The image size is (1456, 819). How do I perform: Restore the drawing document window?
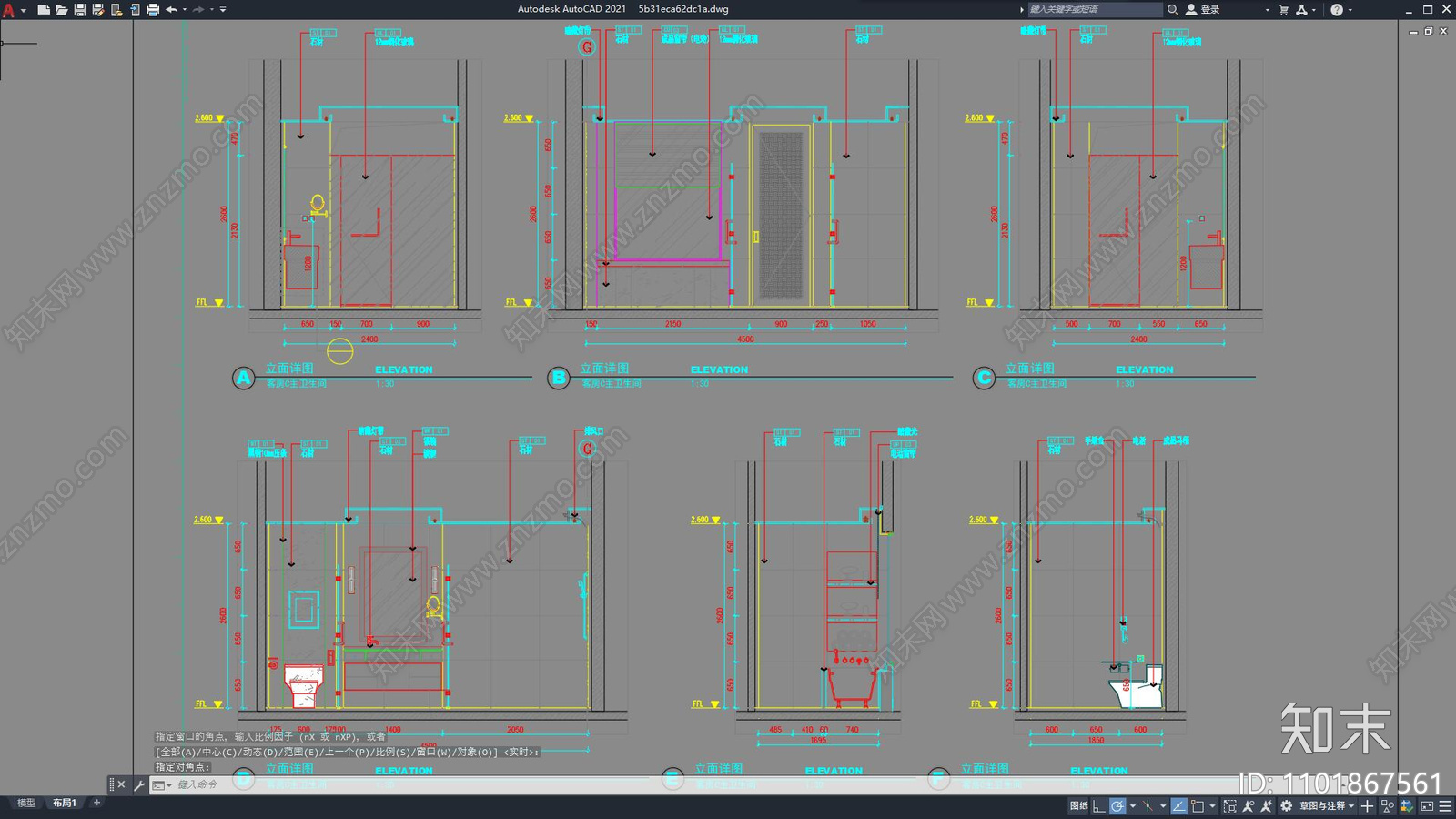pos(1429,31)
